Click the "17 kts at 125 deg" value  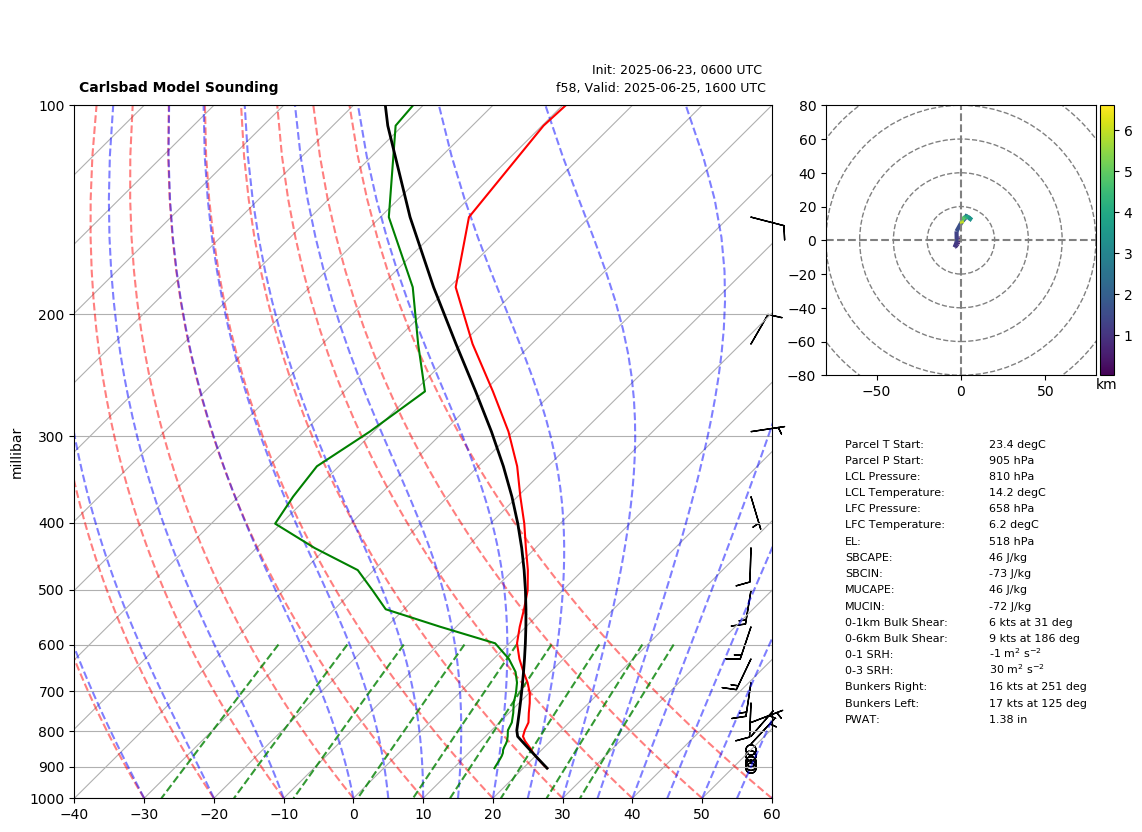(x=1038, y=703)
